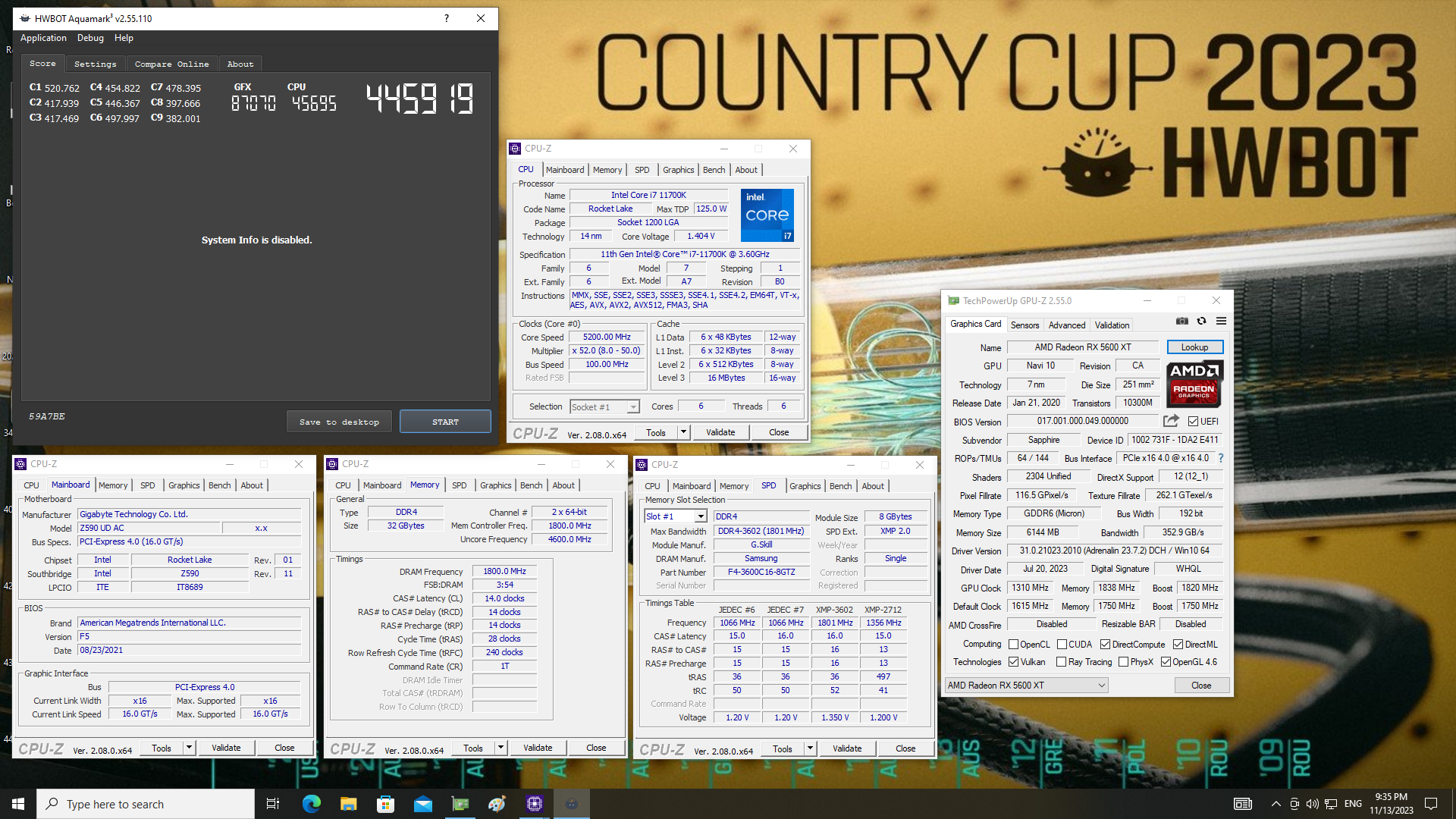Screen dimensions: 1456x819
Task: Click F4-3600C16-8GTZ part number value
Action: [x=761, y=573]
